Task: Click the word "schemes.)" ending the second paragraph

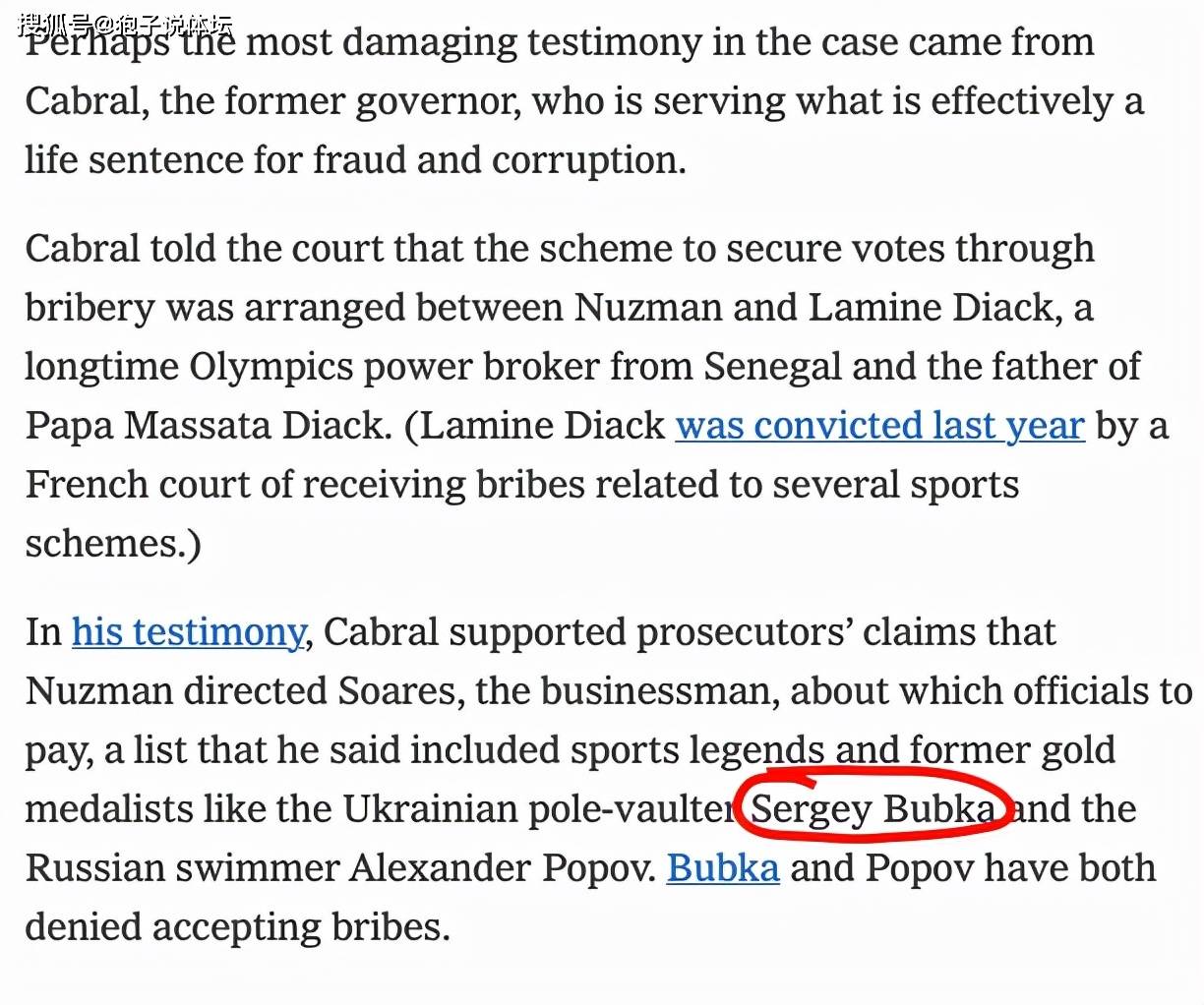Action: point(113,544)
